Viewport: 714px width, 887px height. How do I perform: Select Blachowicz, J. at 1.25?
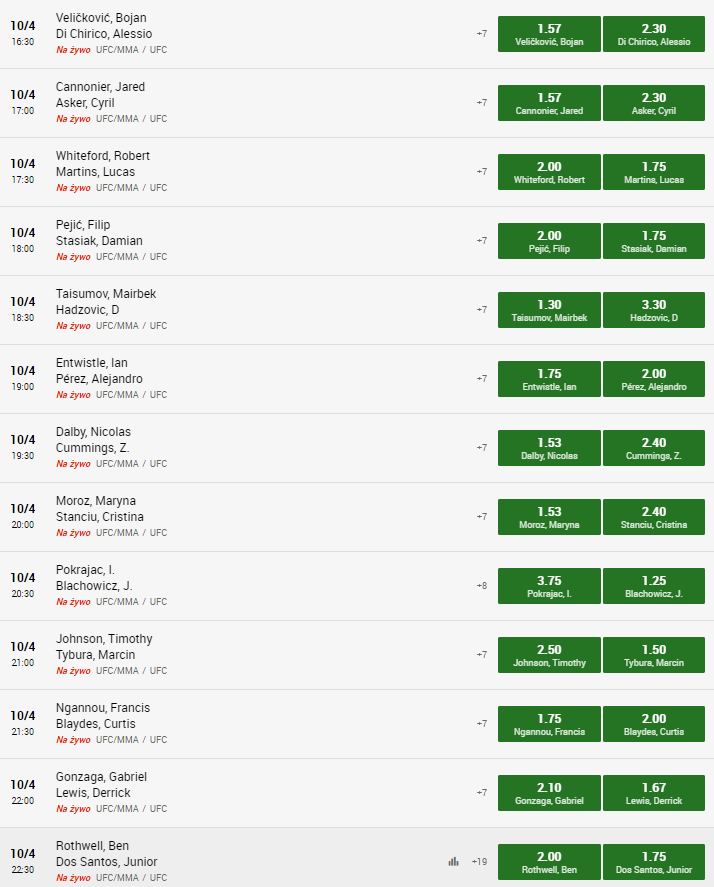point(653,586)
